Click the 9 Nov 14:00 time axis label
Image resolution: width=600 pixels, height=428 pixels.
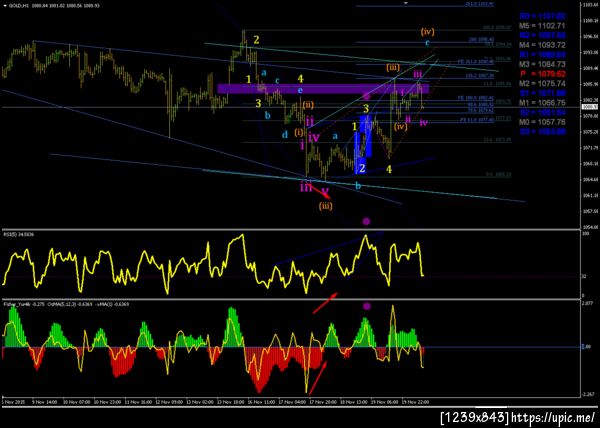click(x=45, y=402)
